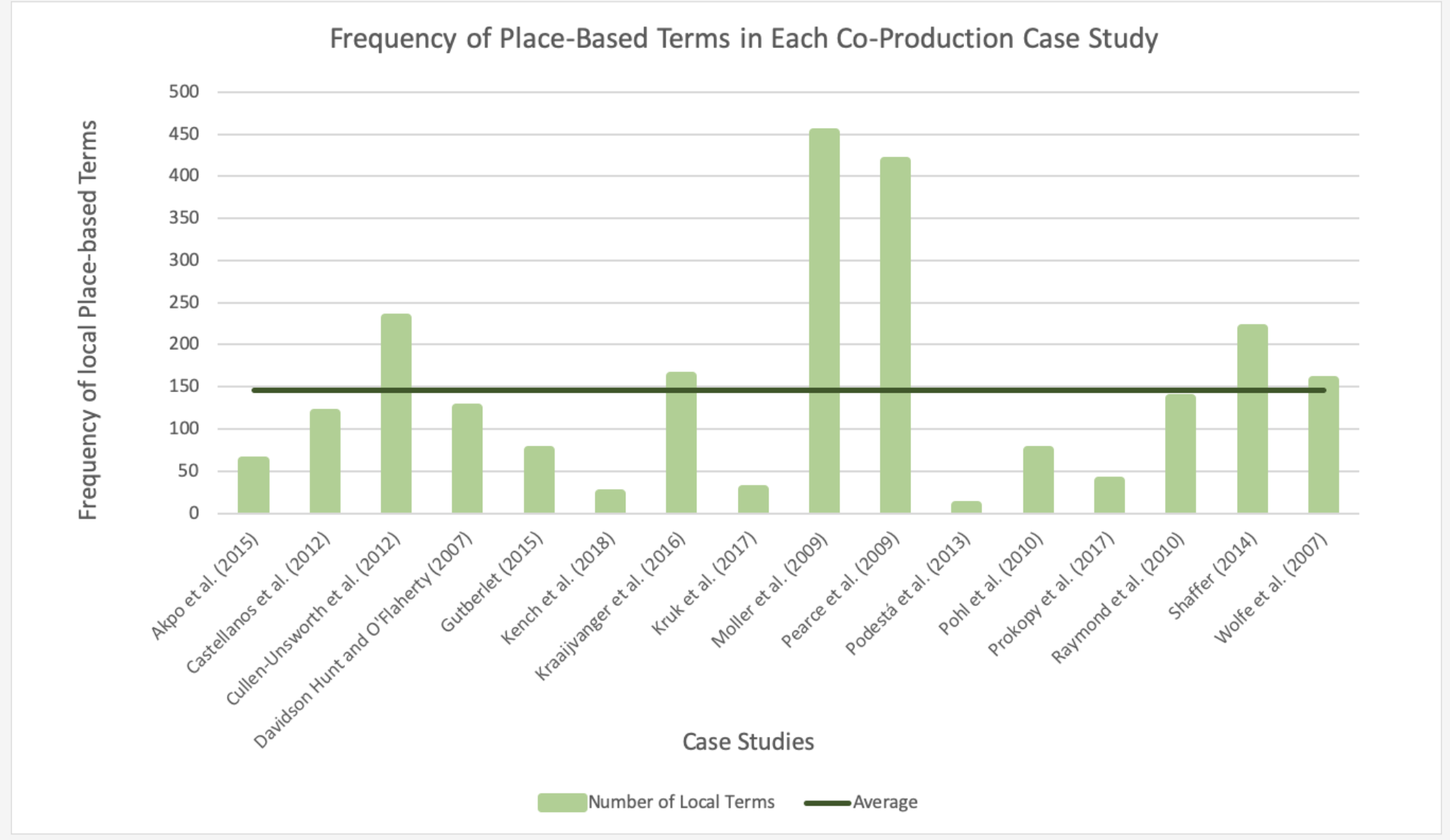Select the Podestá et al. (2013) bar

tap(968, 508)
